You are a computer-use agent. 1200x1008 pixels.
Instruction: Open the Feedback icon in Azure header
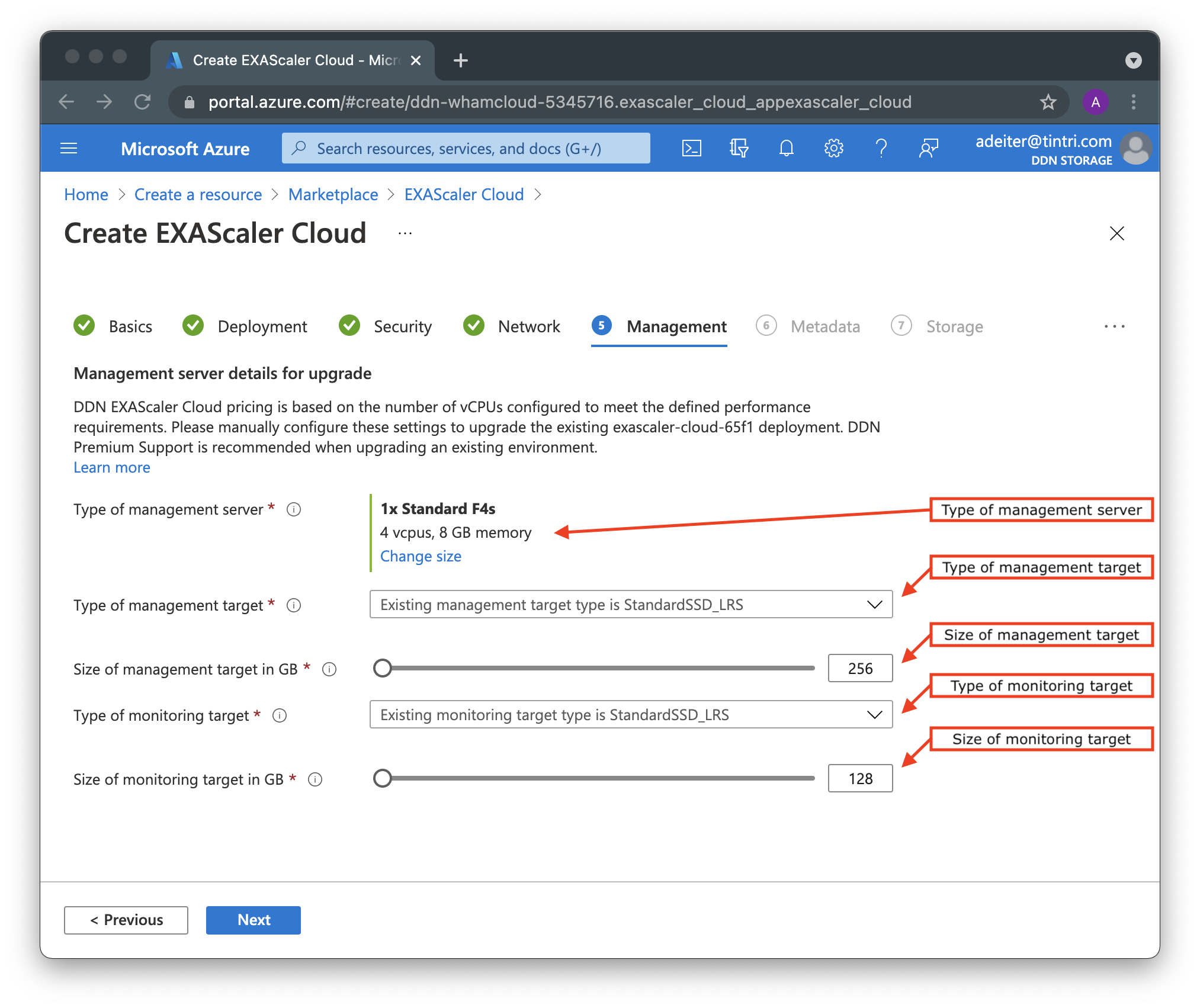coord(928,148)
